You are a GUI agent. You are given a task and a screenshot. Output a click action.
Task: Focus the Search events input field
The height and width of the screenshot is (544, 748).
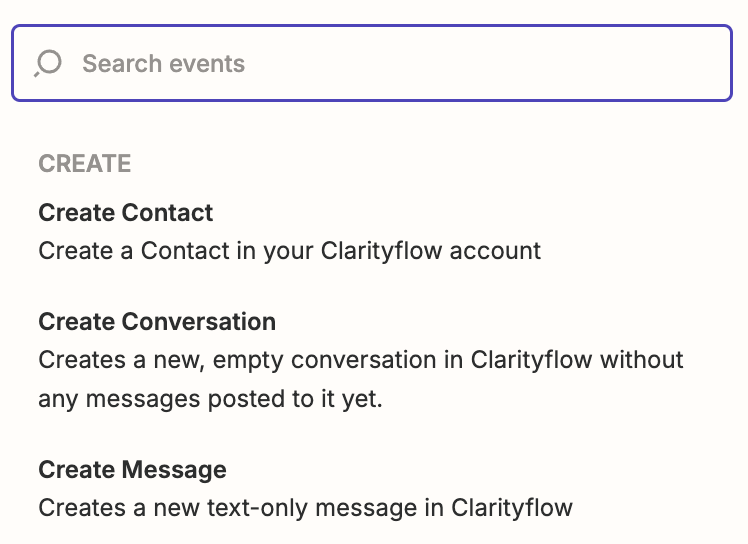pos(380,64)
